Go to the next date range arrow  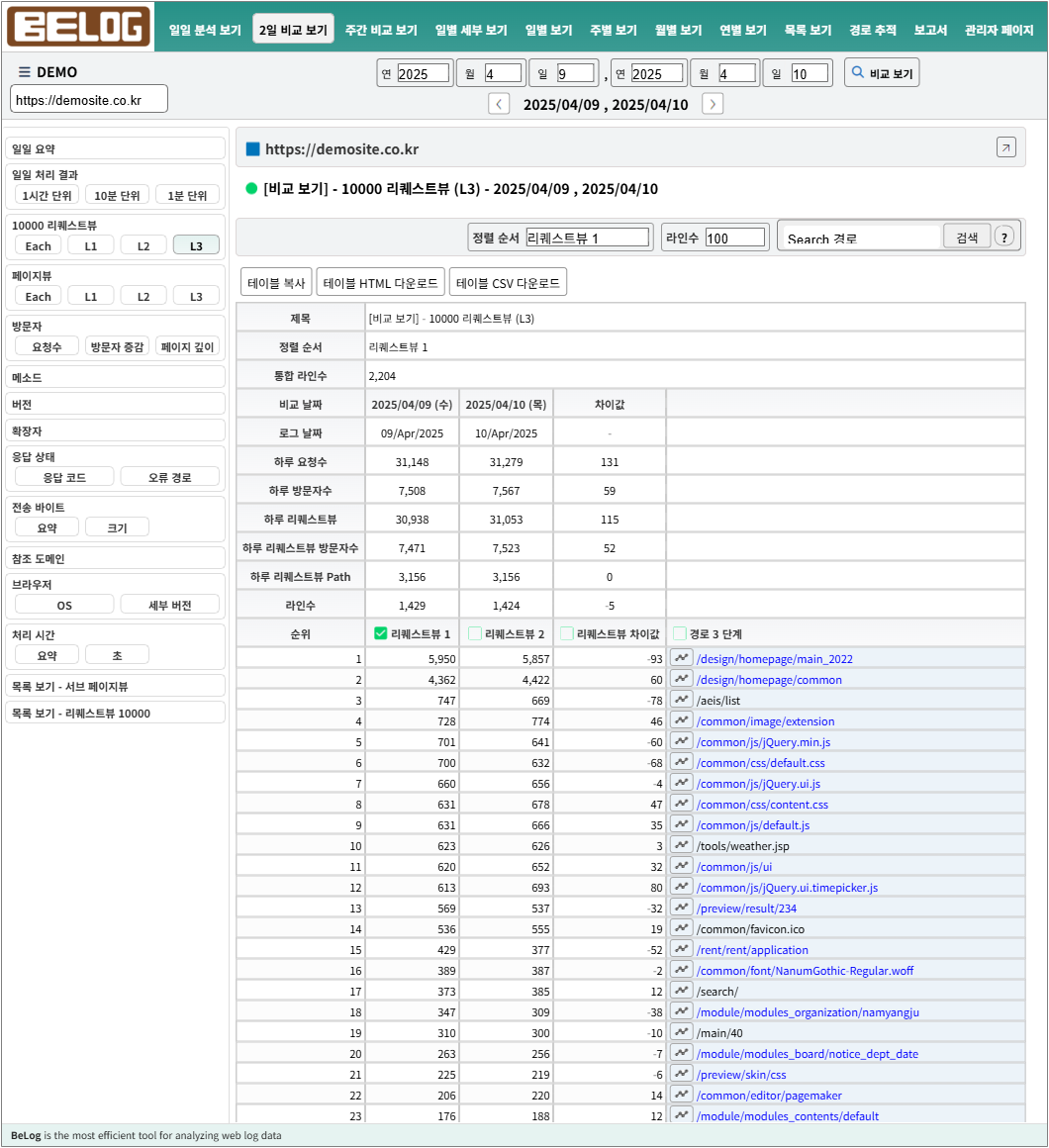(x=713, y=104)
